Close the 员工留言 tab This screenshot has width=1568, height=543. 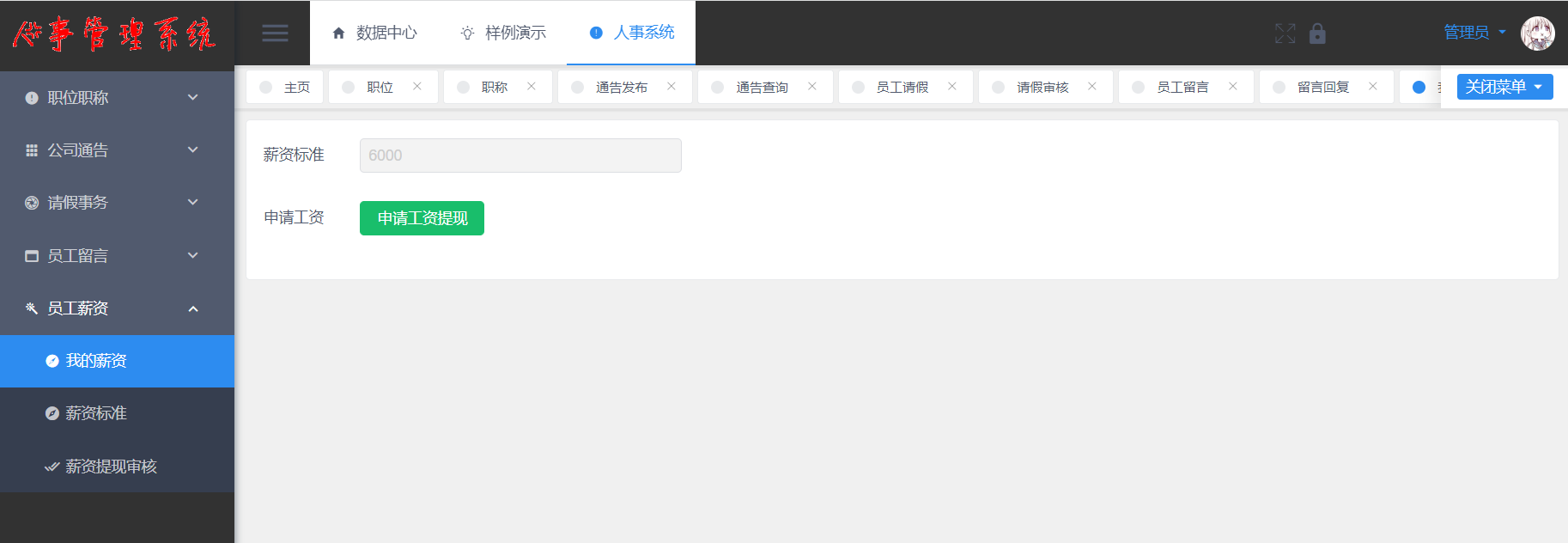point(1233,86)
